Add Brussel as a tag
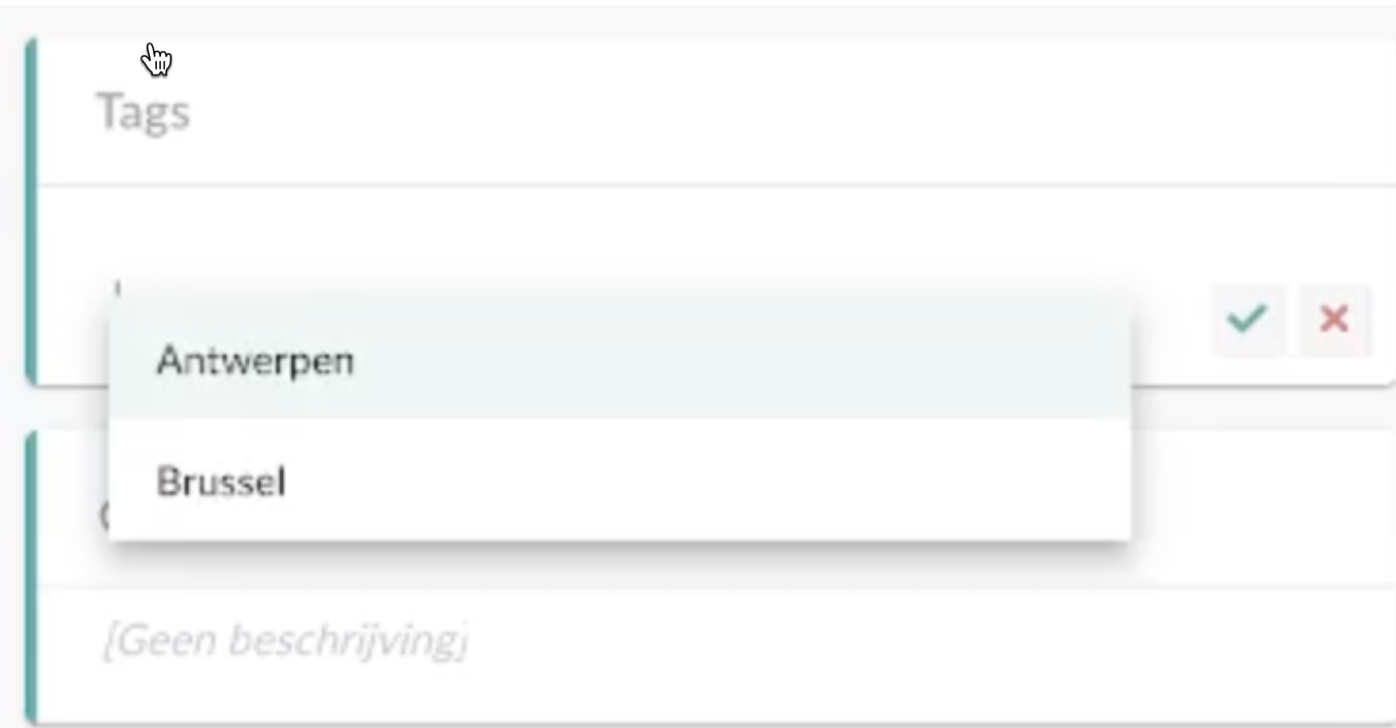This screenshot has width=1396, height=728. (620, 481)
